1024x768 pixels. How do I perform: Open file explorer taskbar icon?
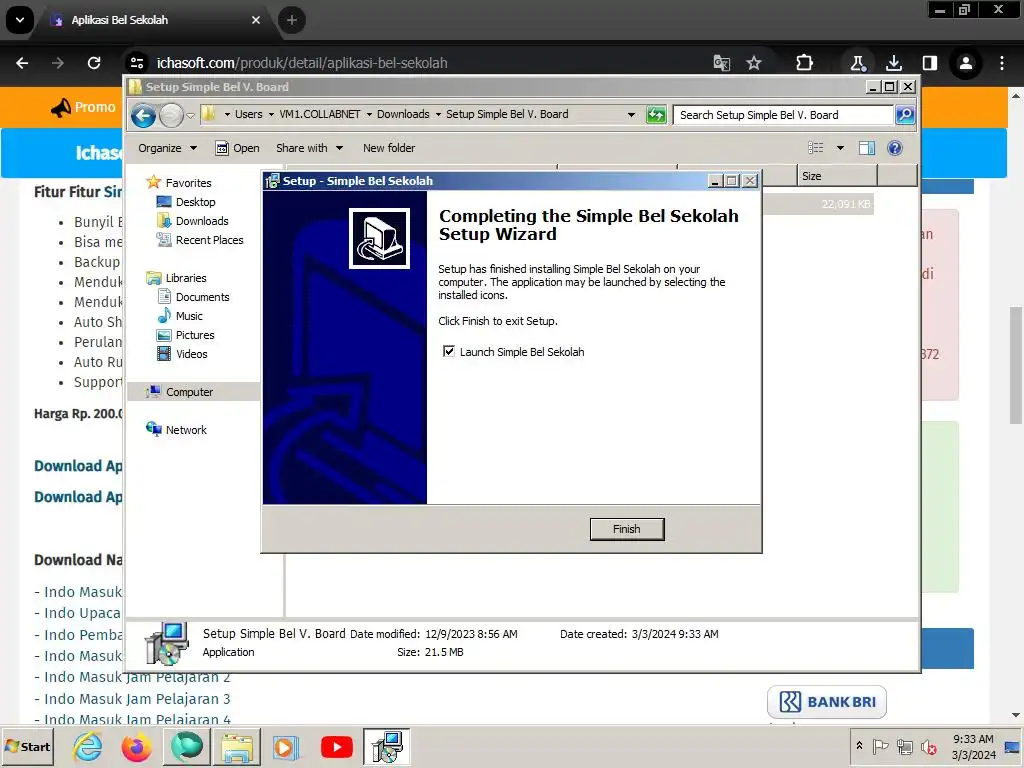(236, 747)
